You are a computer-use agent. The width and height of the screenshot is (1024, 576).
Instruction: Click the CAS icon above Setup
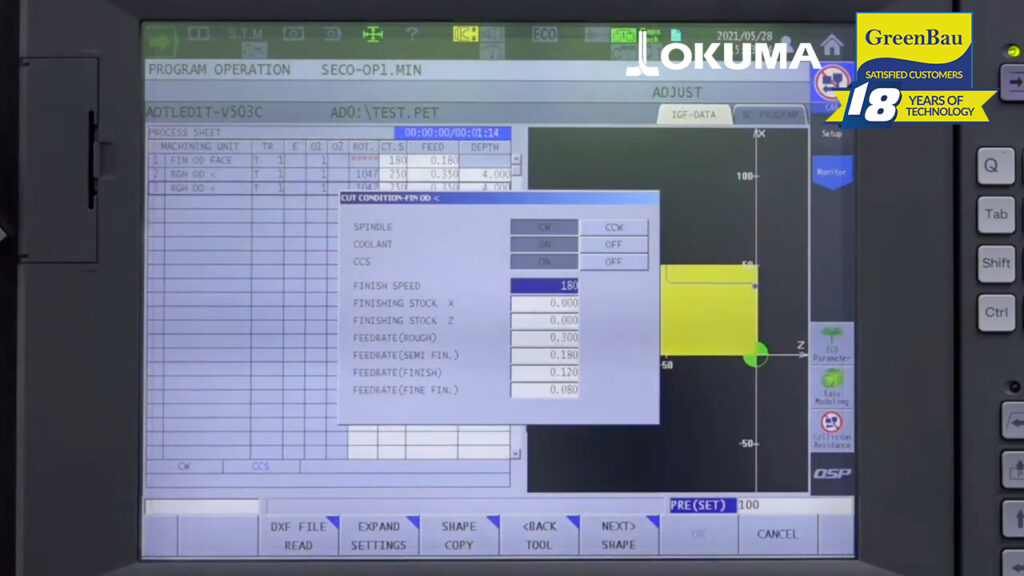pos(831,85)
